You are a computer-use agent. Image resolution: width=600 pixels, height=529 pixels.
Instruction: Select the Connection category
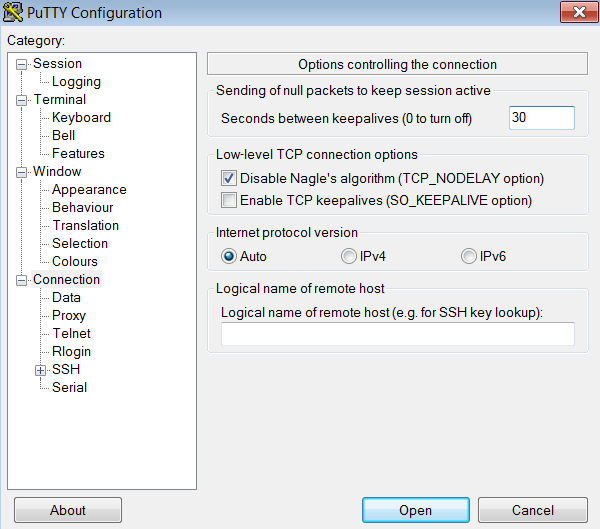point(67,279)
